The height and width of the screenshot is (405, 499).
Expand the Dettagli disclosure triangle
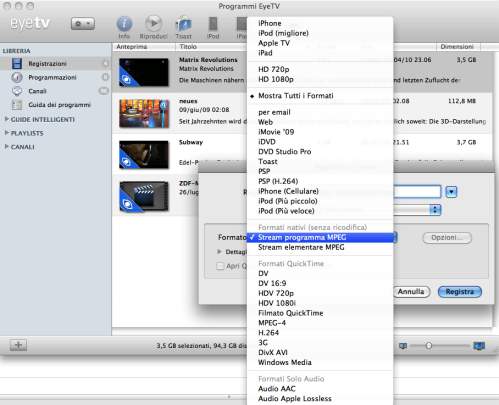pyautogui.click(x=219, y=252)
